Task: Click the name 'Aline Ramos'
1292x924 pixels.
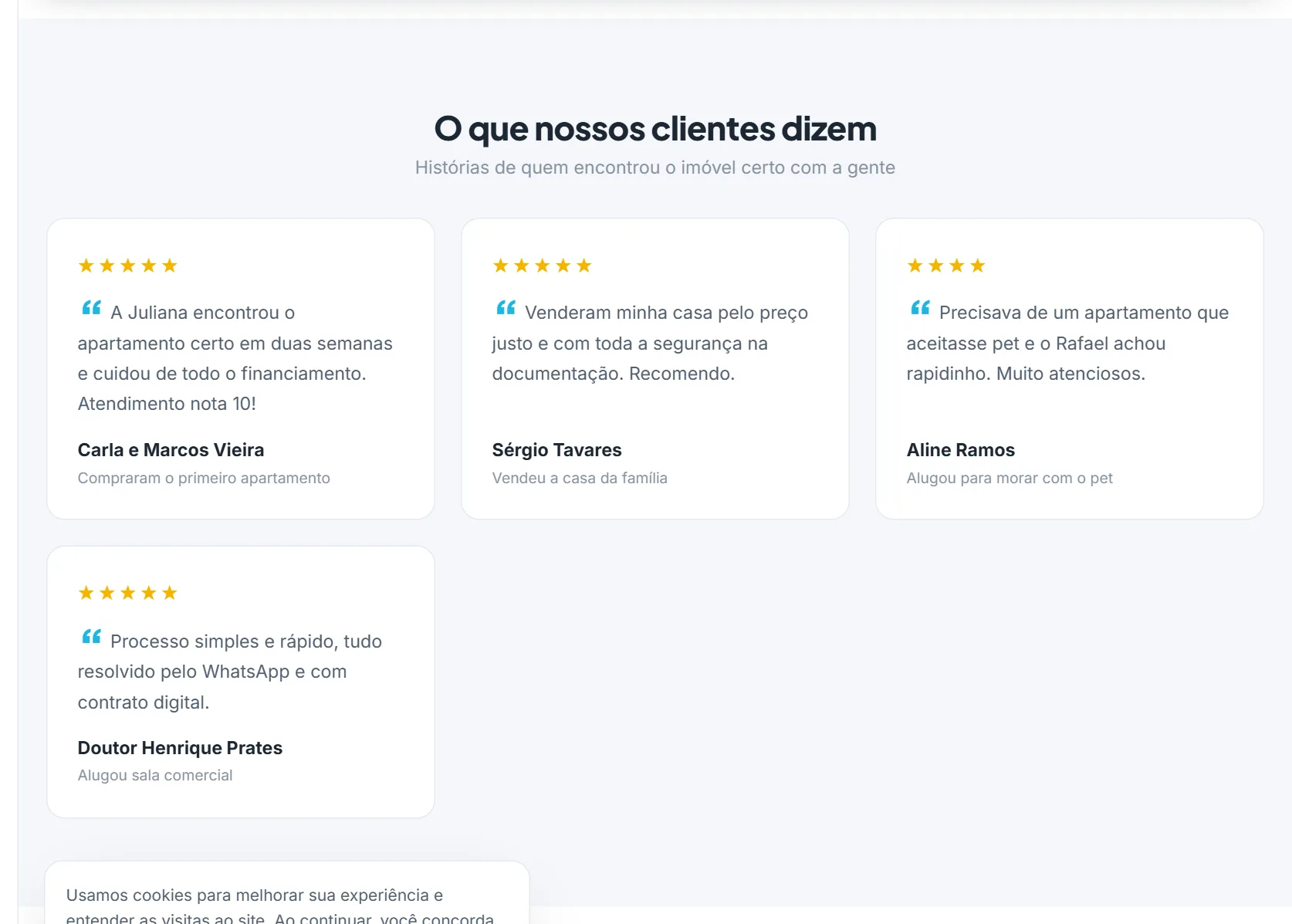Action: (x=960, y=450)
